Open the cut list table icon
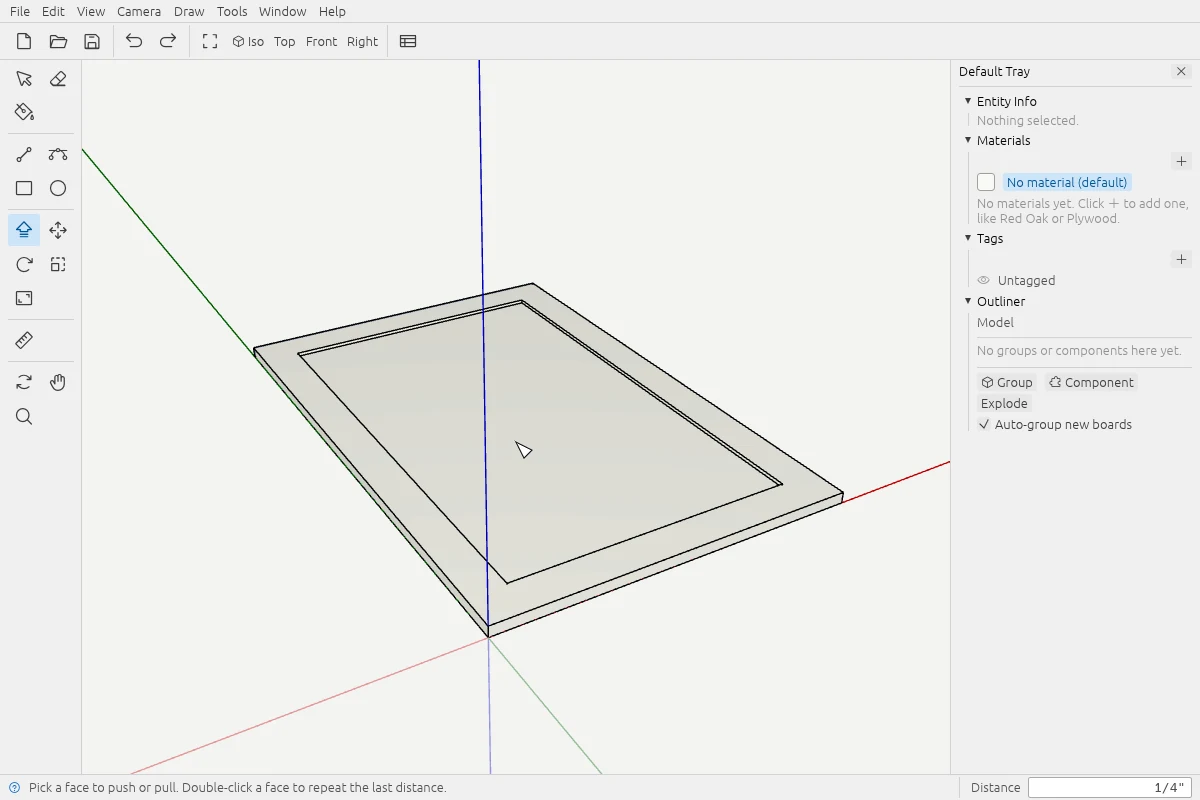Screen dimensions: 1200x800 (x=408, y=41)
